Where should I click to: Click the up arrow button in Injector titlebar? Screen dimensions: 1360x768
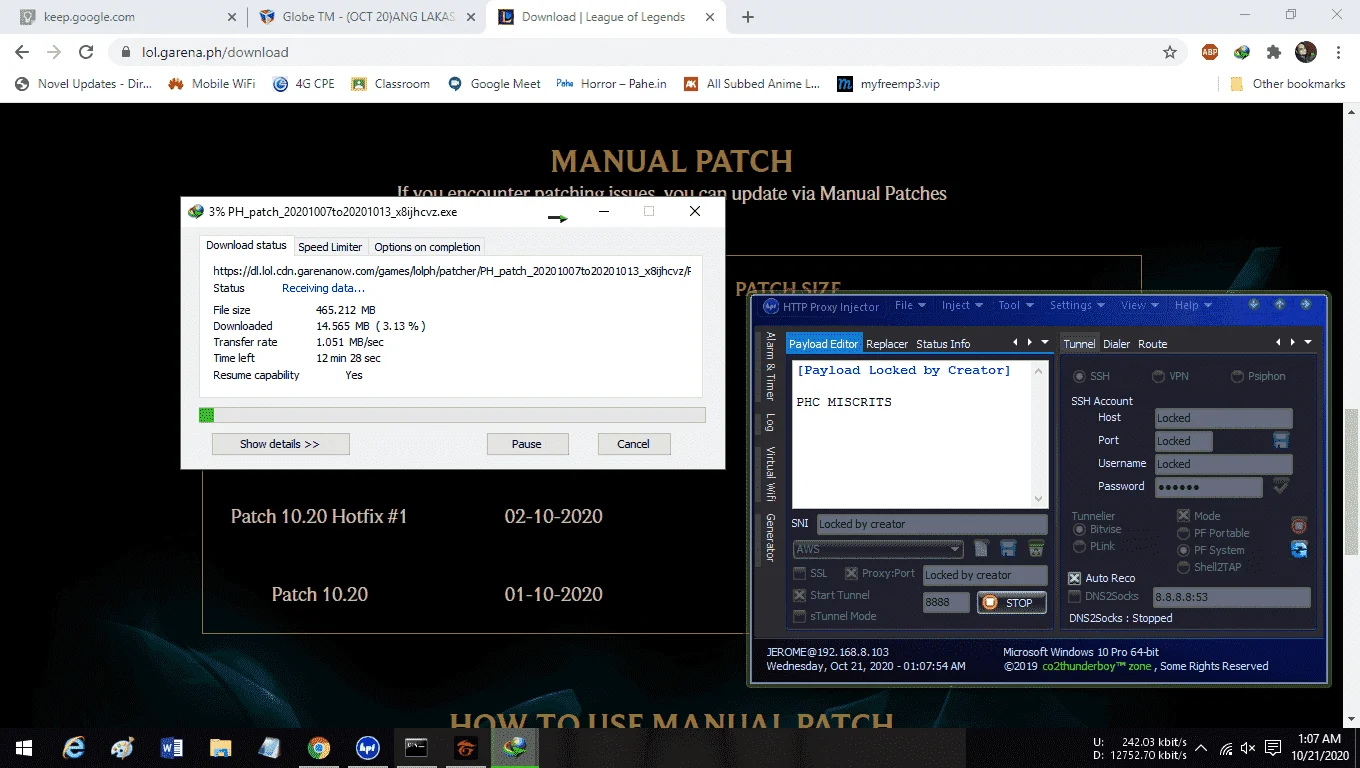click(1279, 305)
